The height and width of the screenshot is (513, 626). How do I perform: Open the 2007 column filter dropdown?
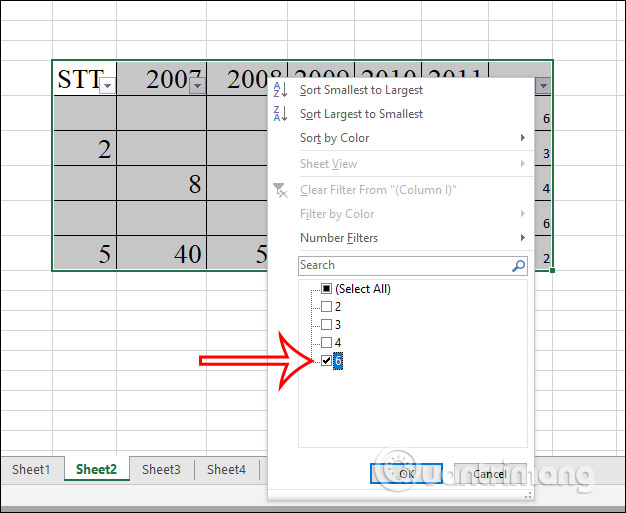[197, 86]
